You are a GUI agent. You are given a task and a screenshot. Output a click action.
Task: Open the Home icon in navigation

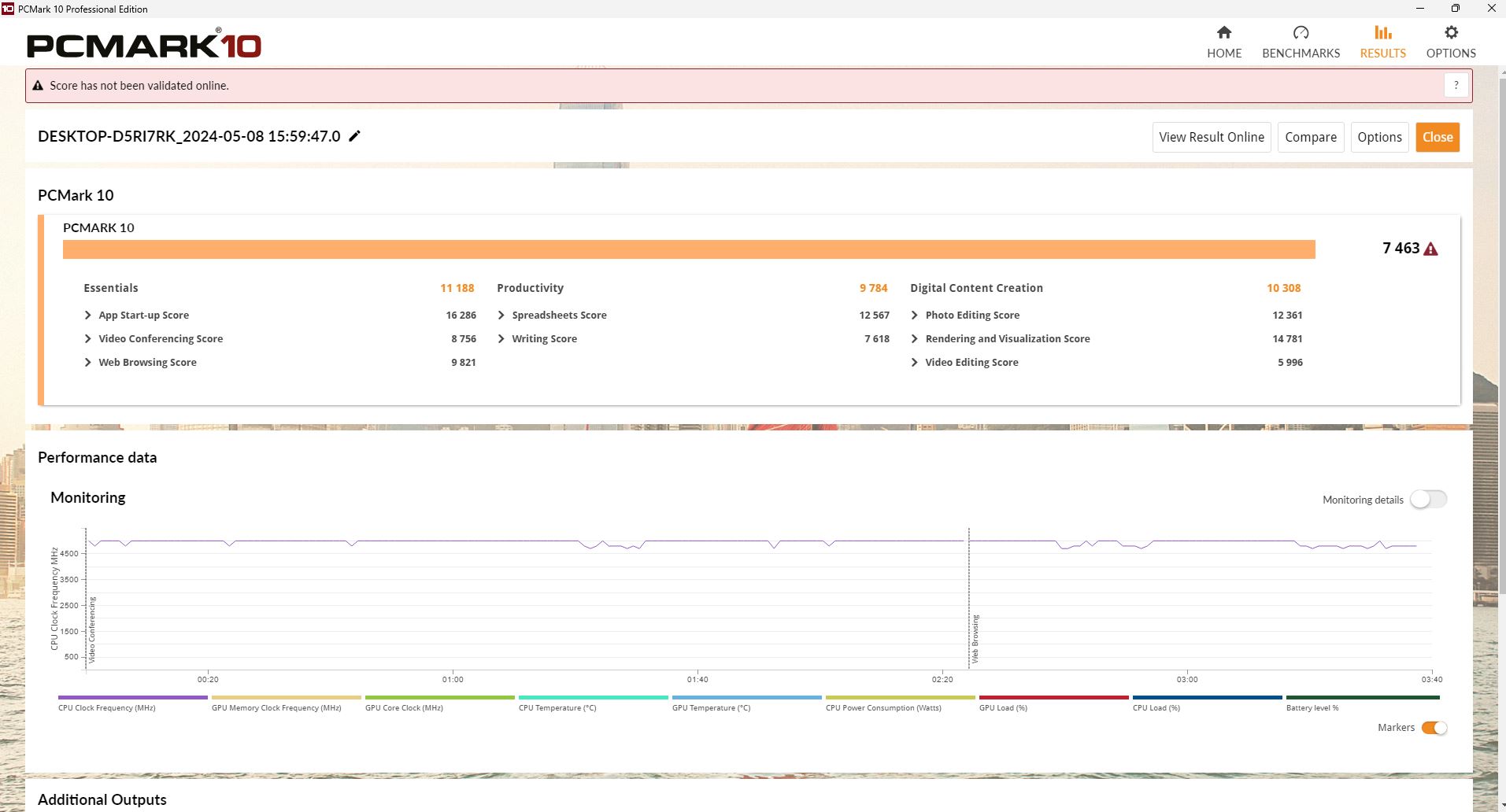pyautogui.click(x=1224, y=32)
